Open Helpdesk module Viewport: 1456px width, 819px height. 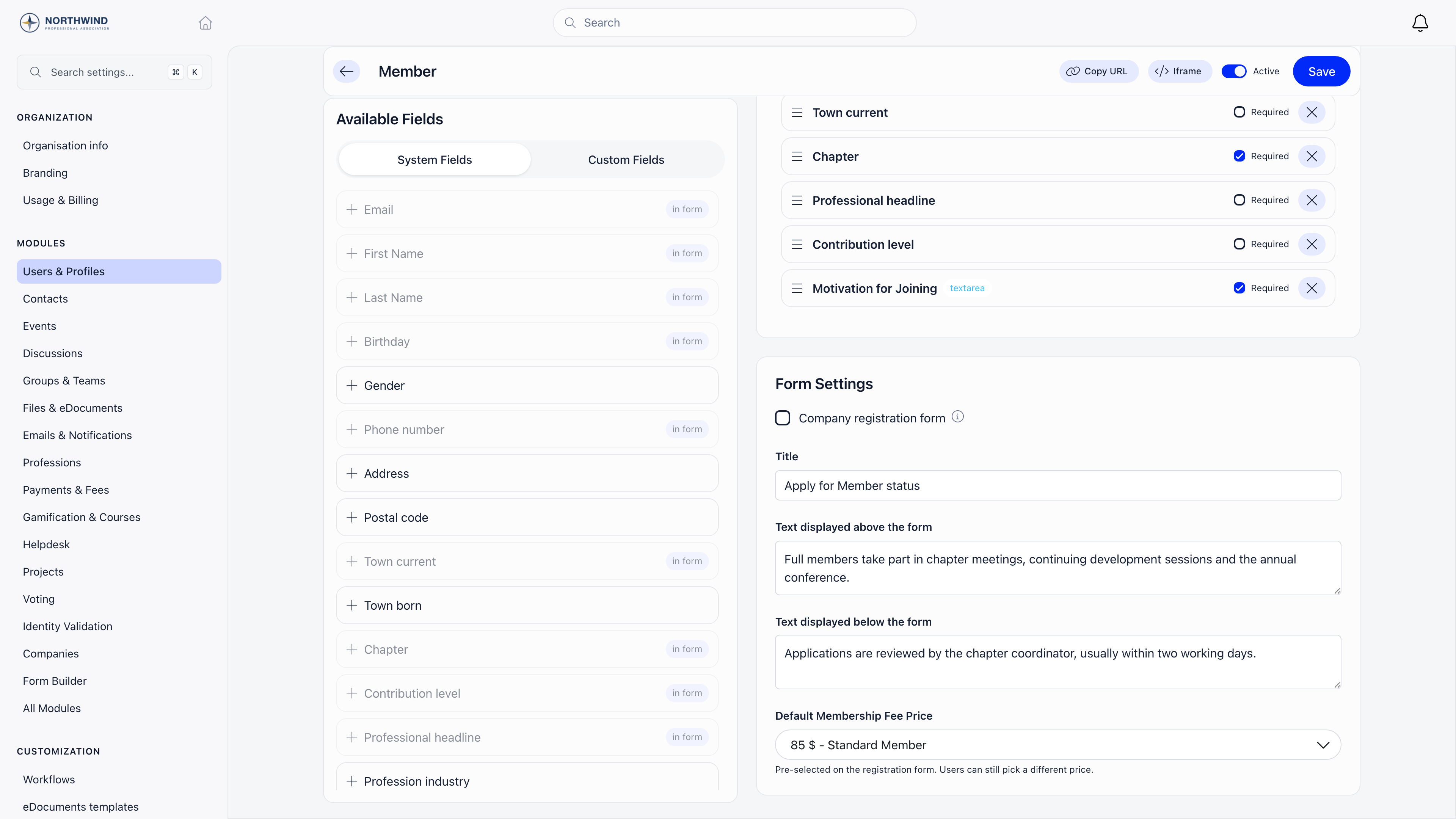[x=46, y=544]
